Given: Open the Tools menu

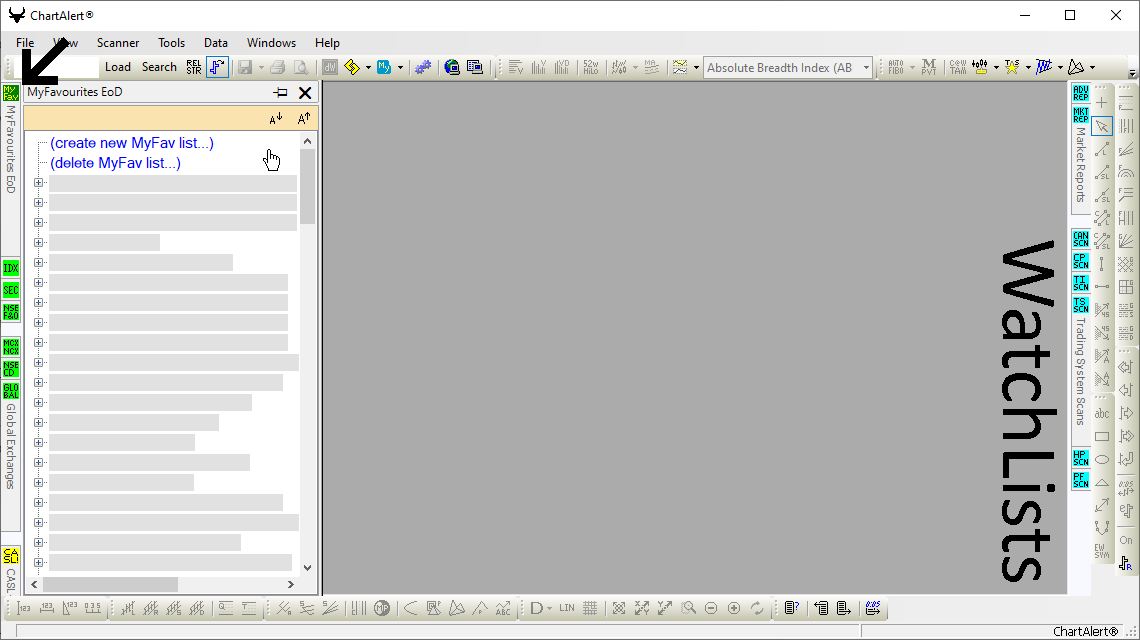Looking at the screenshot, I should click(172, 43).
